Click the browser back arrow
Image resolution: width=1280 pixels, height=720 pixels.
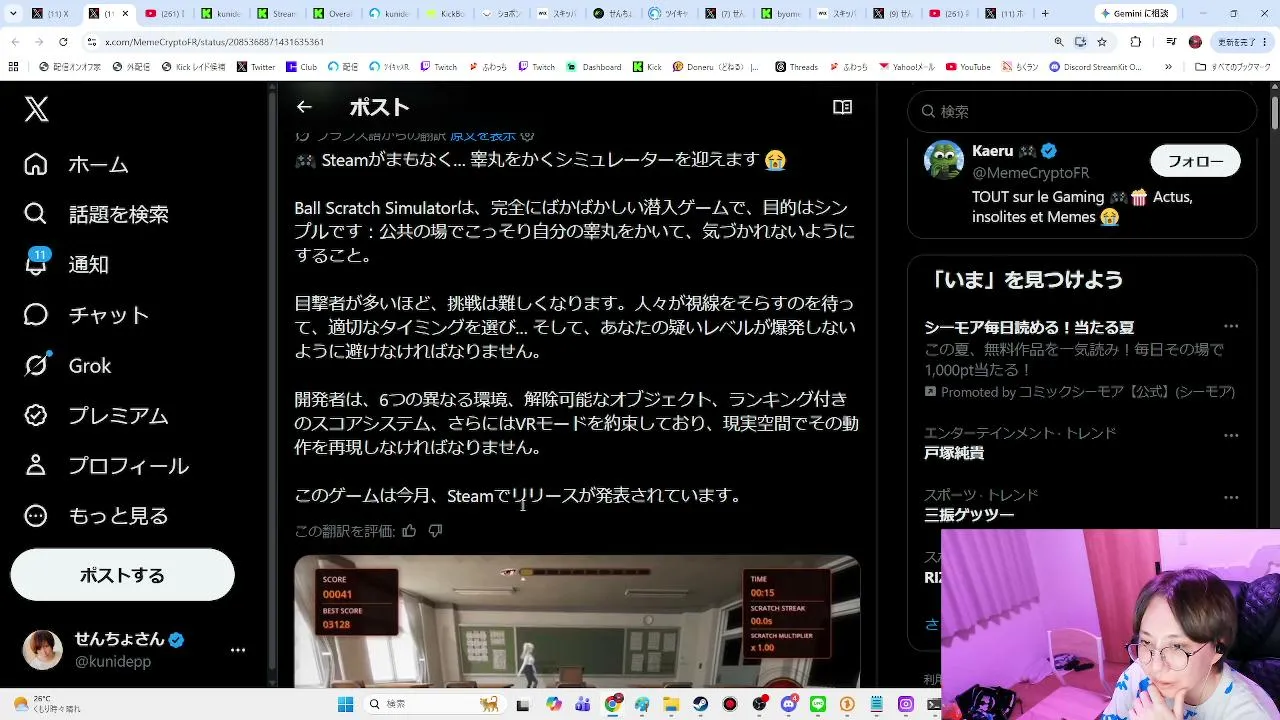coord(16,42)
